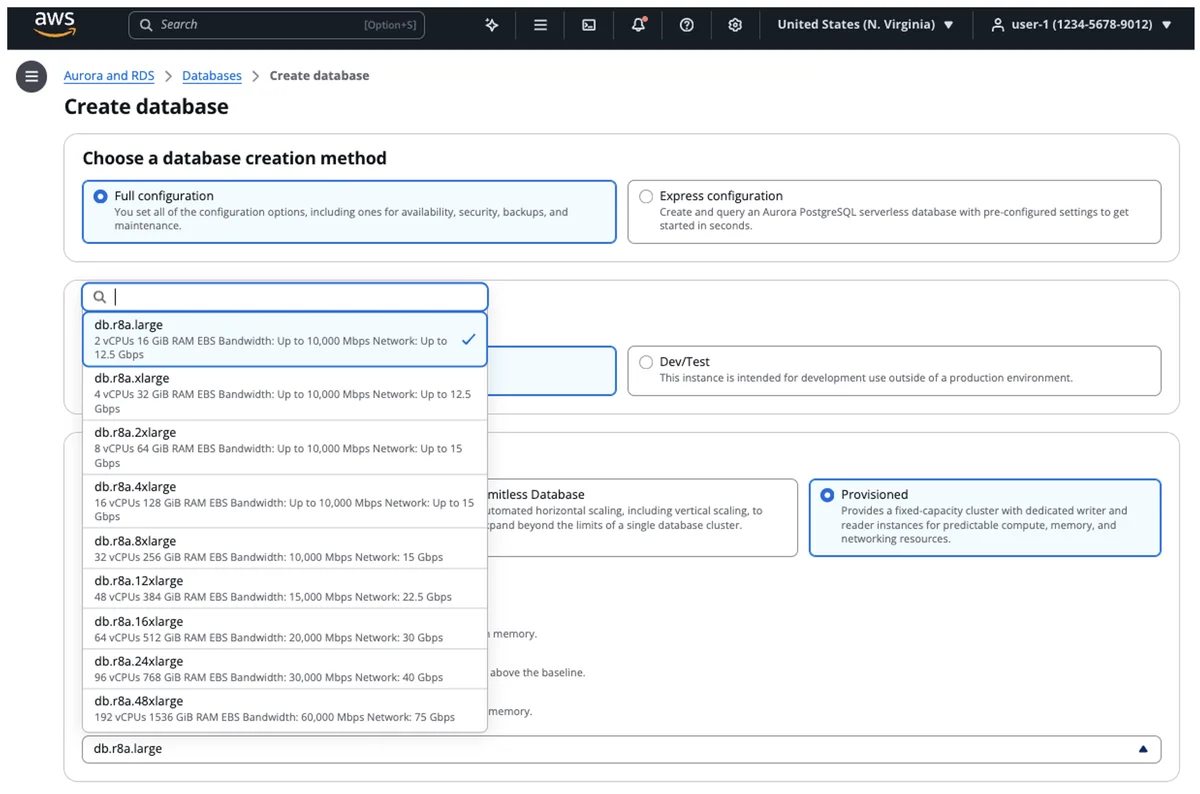Open the United States (N. Virginia) region dropdown

[x=865, y=25]
